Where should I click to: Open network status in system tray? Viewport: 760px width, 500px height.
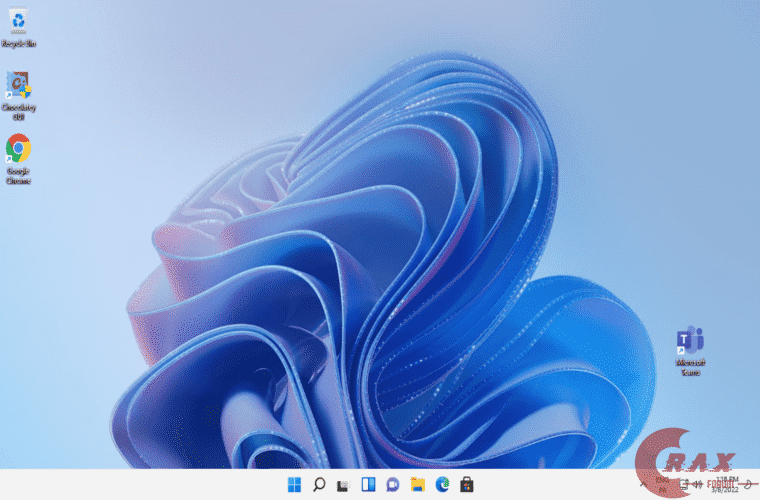point(683,484)
